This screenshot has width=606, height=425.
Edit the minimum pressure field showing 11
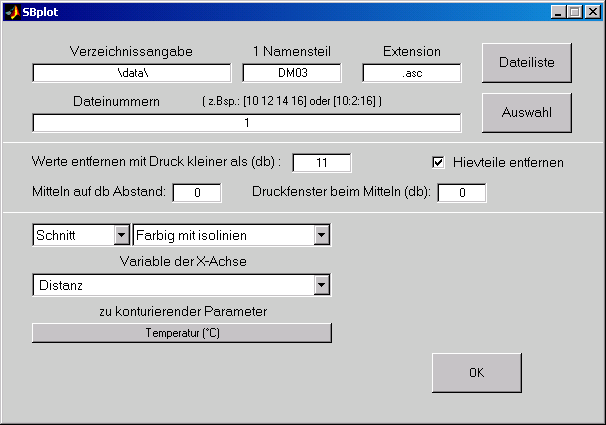321,163
